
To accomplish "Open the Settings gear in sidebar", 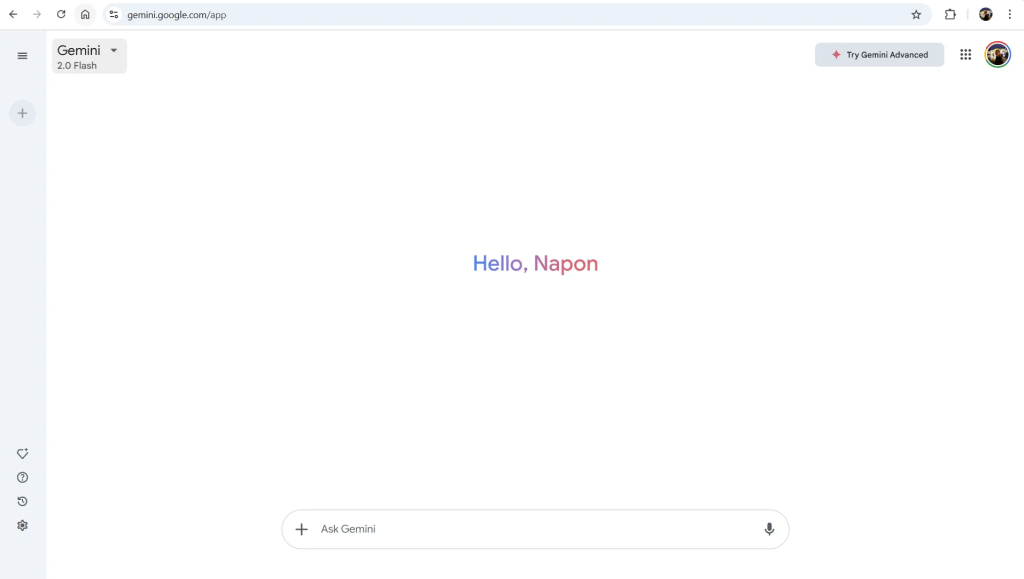I will coord(22,526).
